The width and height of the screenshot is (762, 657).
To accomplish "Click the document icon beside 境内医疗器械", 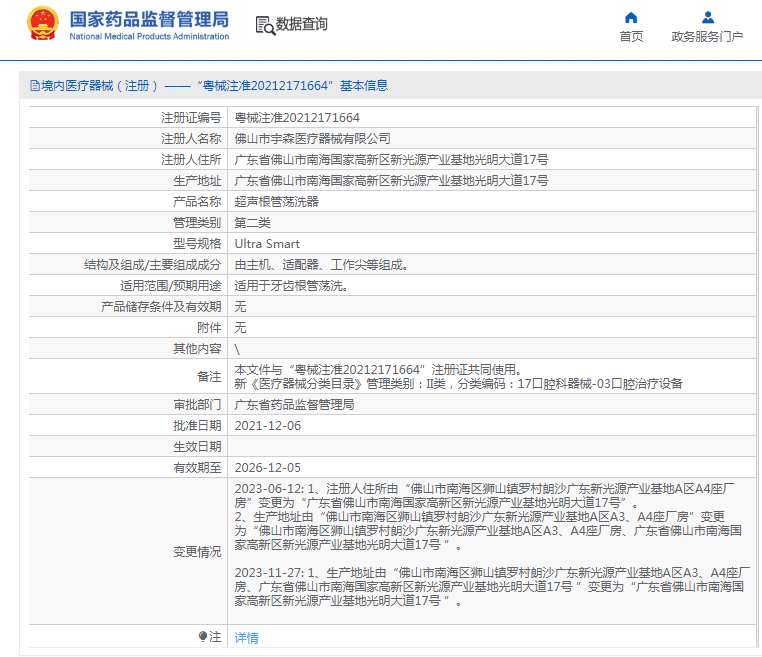I will pyautogui.click(x=35, y=86).
